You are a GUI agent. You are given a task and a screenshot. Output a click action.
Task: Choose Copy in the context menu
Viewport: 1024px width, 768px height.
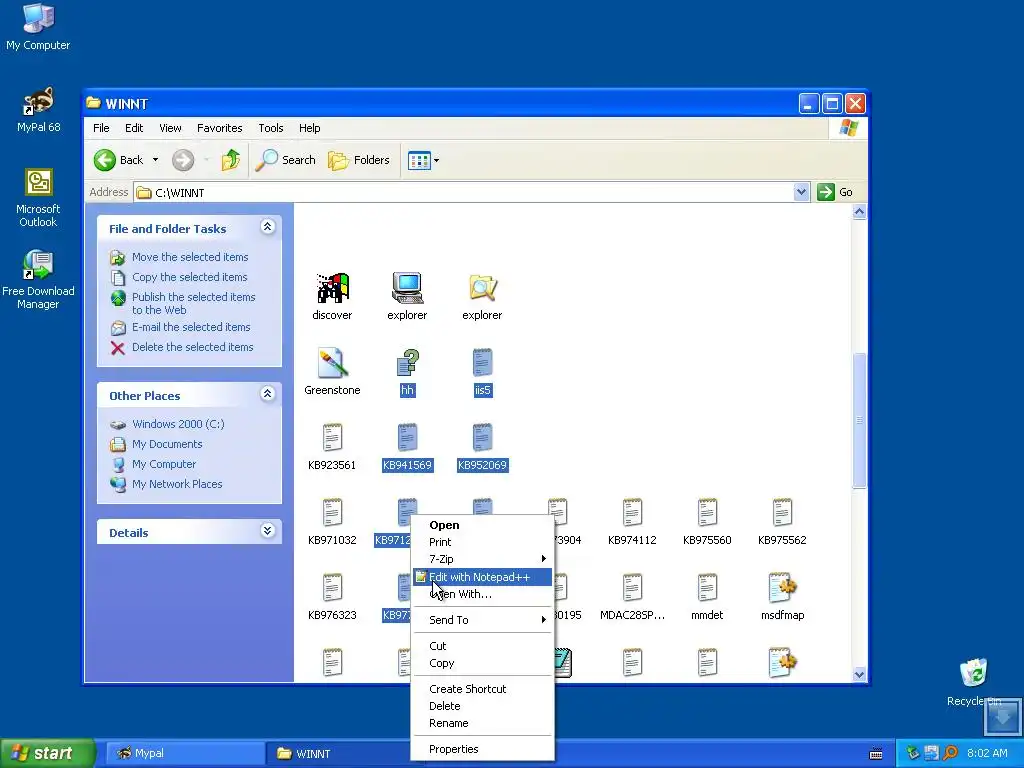(x=483, y=663)
